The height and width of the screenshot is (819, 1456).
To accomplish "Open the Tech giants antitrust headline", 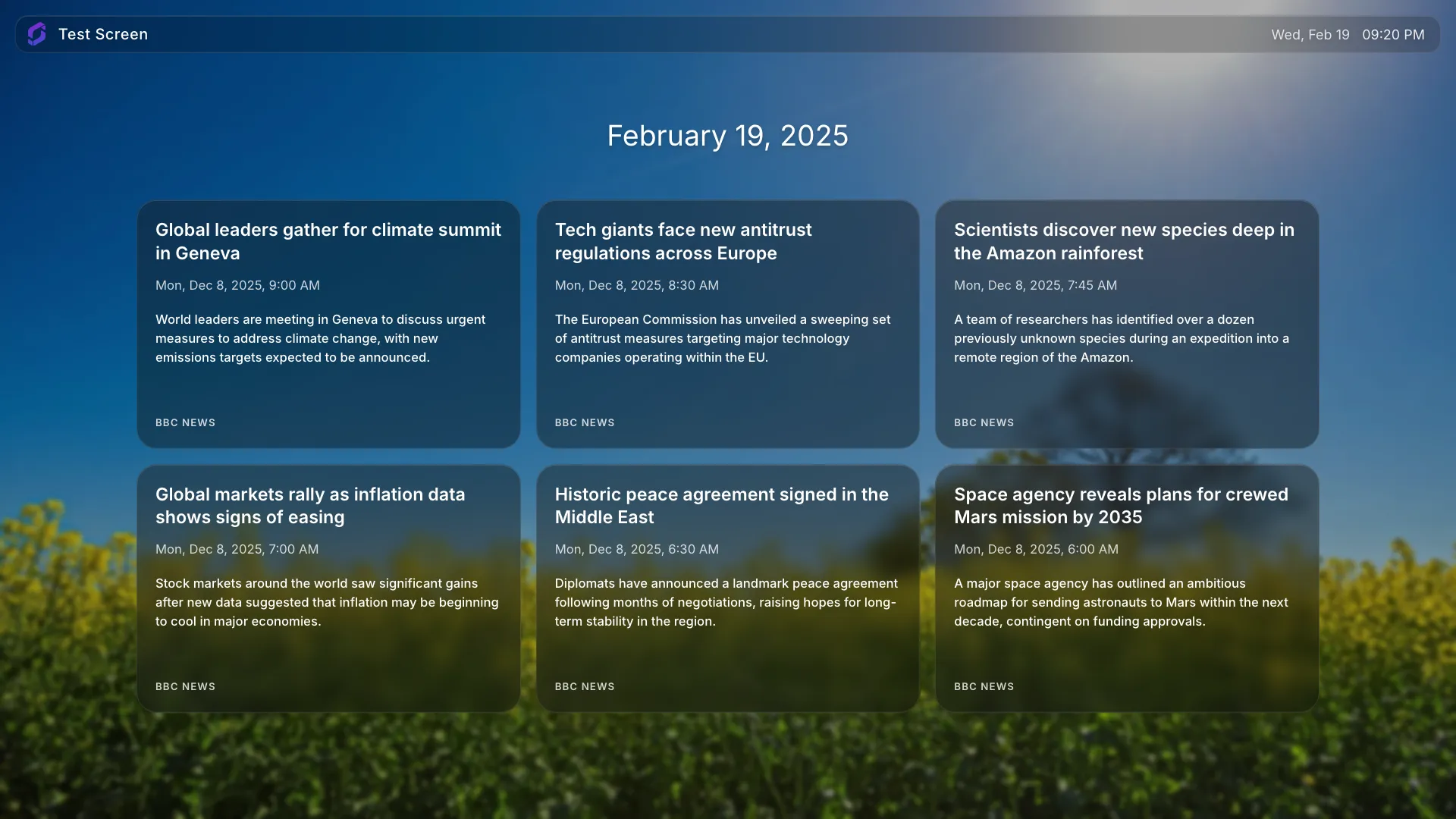I will pyautogui.click(x=683, y=241).
